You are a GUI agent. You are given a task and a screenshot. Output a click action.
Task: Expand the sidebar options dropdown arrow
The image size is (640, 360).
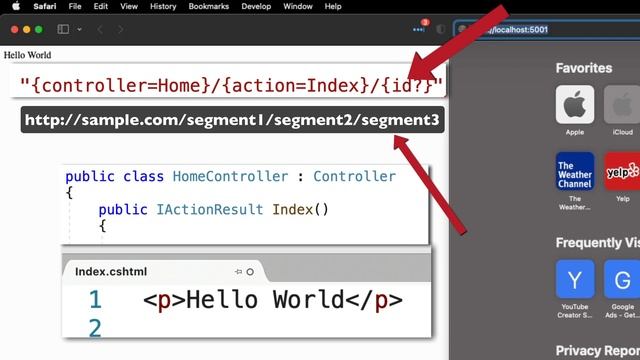click(79, 29)
